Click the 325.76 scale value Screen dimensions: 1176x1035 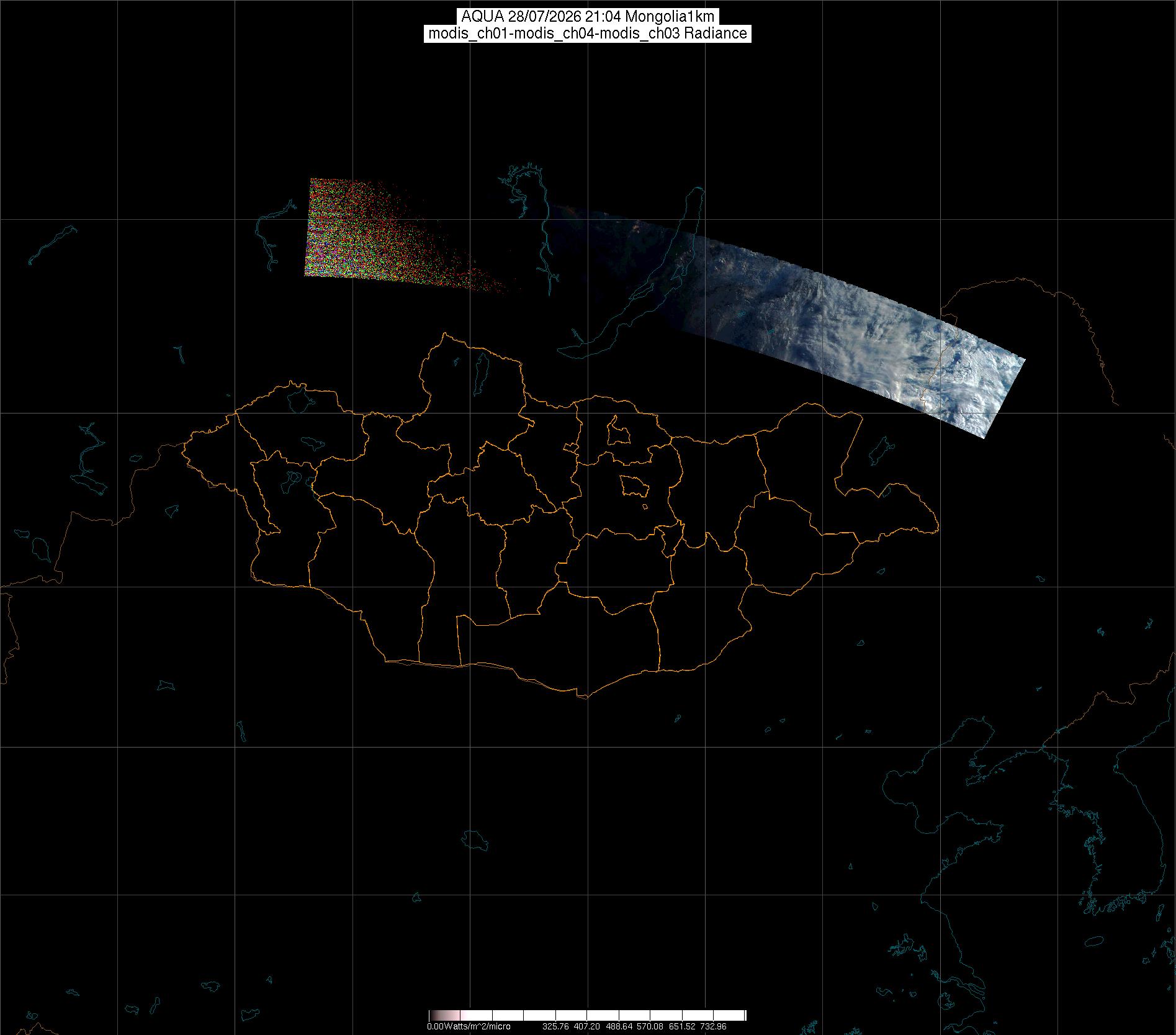pos(556,1026)
